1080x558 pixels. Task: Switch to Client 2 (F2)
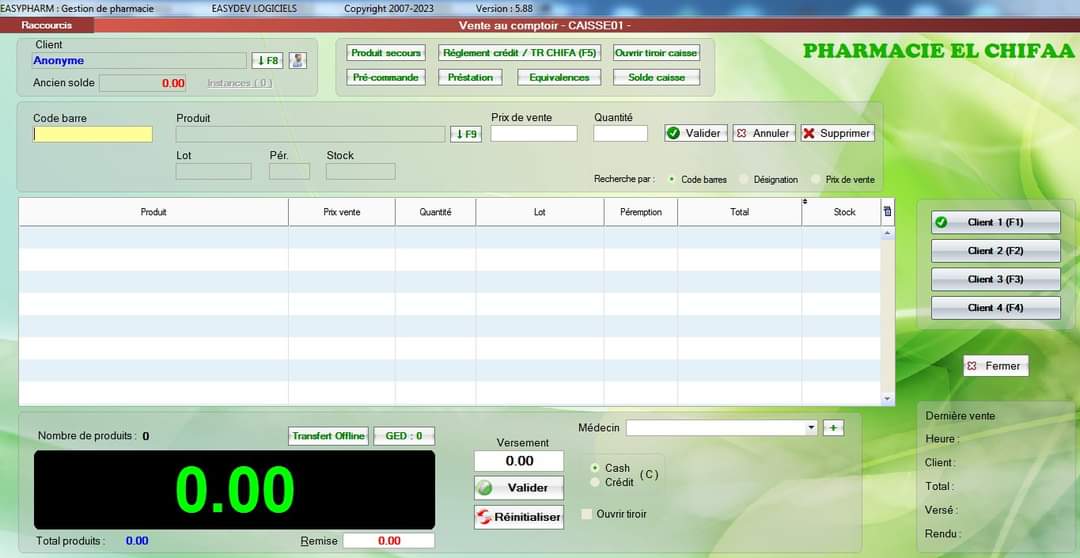tap(995, 251)
